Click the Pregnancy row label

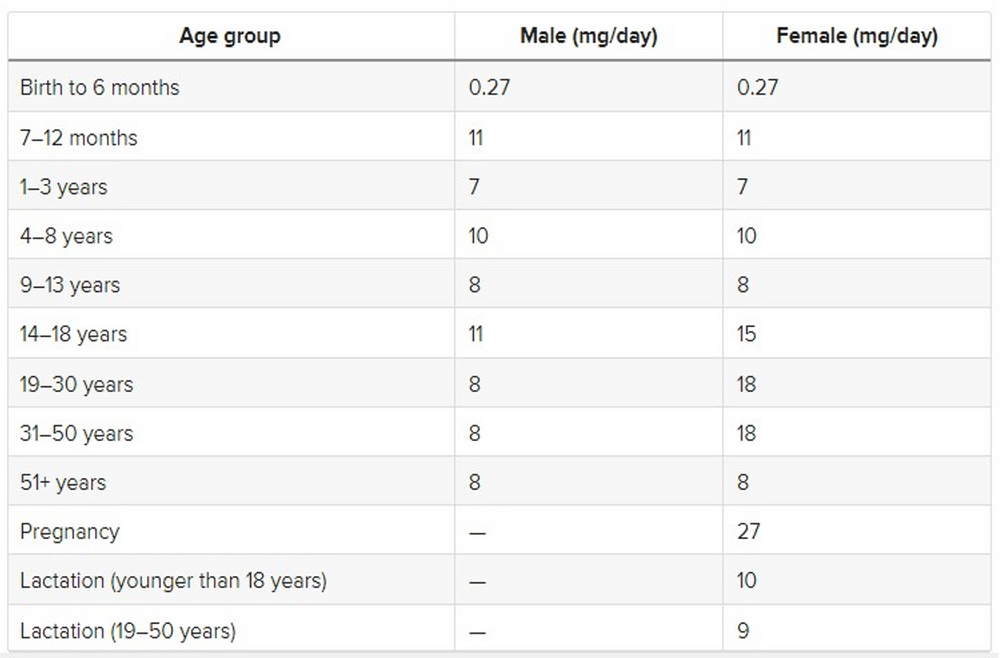click(69, 531)
